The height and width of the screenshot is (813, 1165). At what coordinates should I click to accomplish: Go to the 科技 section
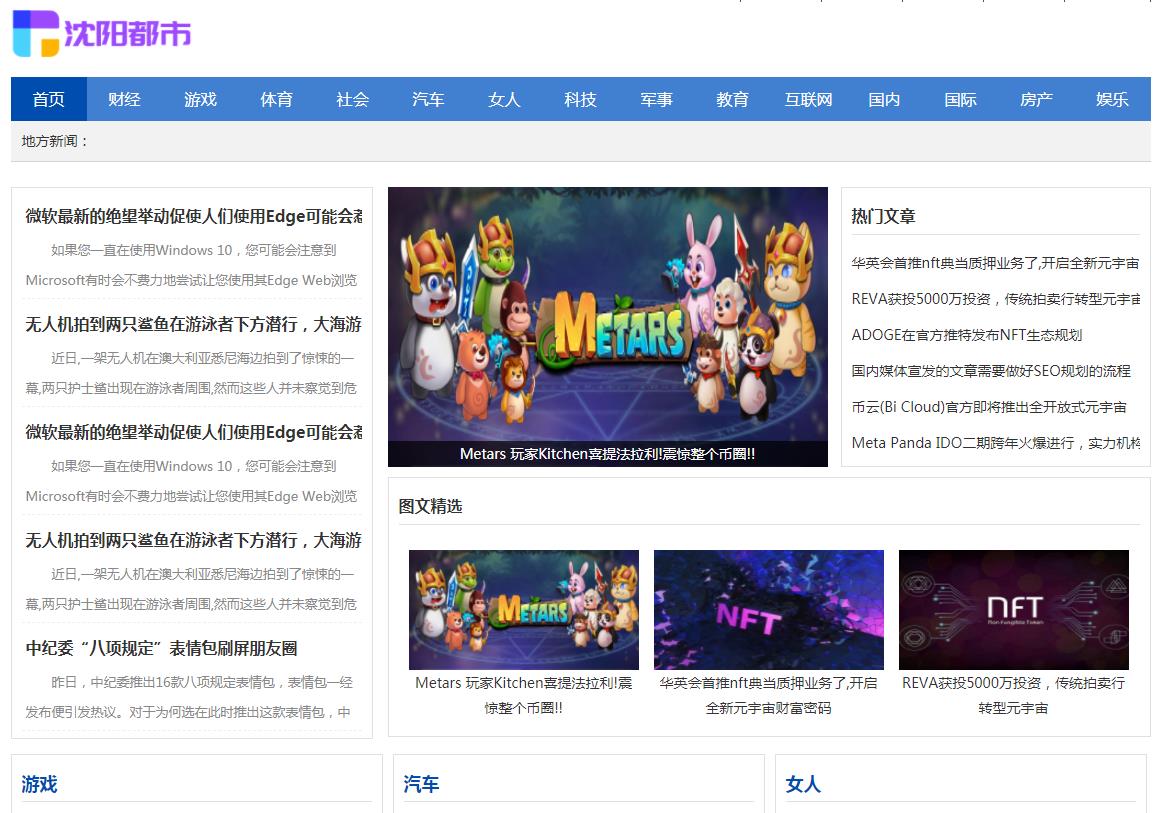click(x=580, y=99)
